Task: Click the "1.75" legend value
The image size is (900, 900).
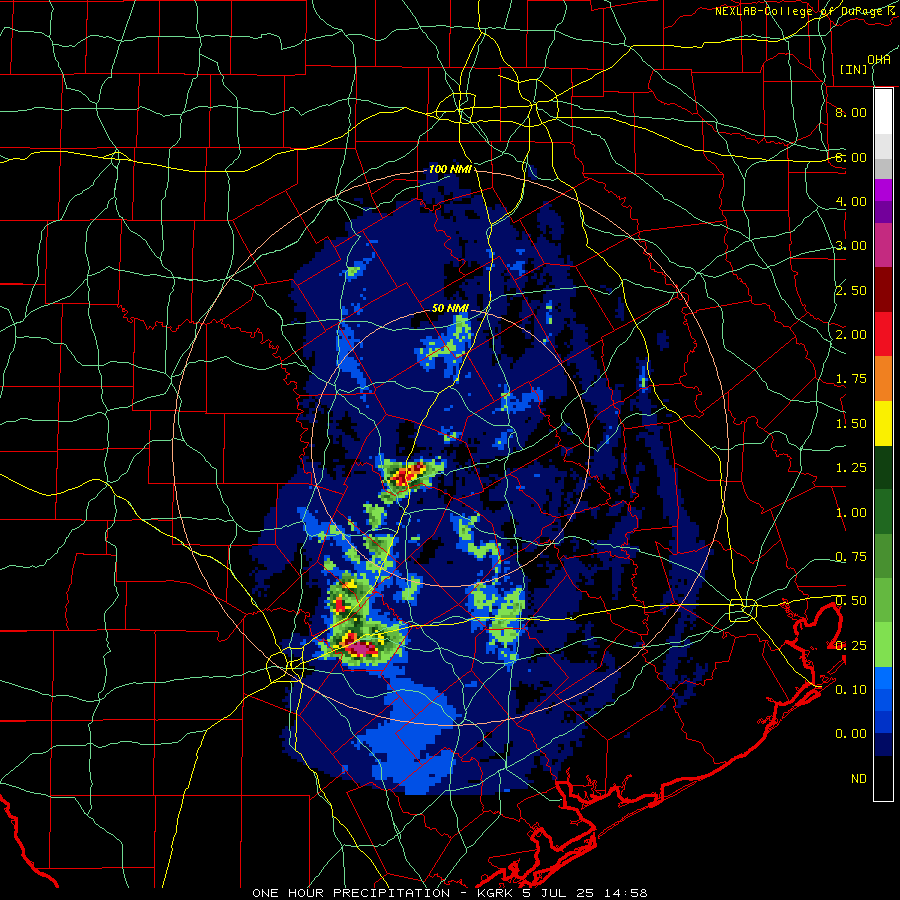Action: (851, 379)
